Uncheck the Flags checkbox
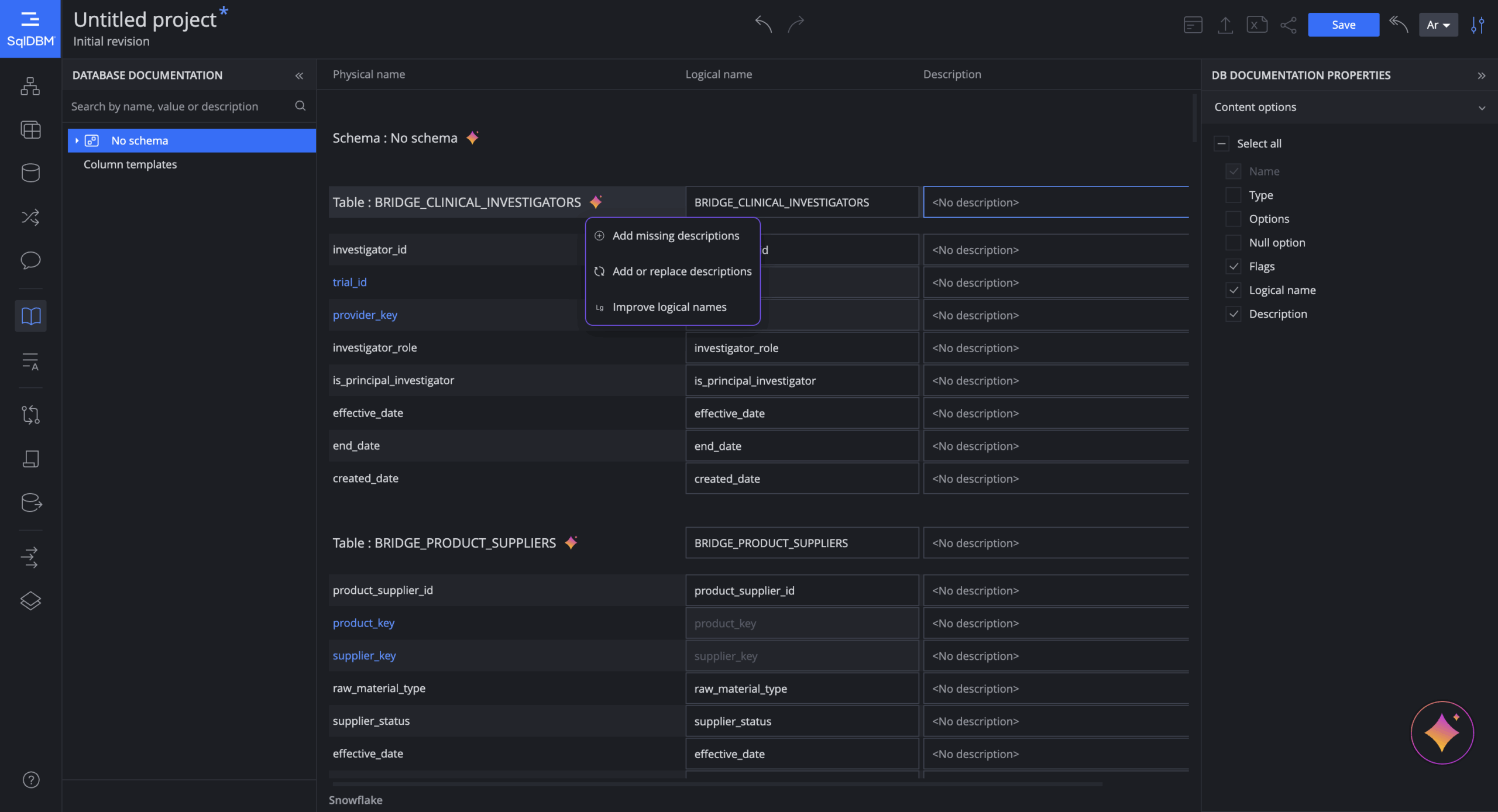The height and width of the screenshot is (812, 1498). [1234, 266]
